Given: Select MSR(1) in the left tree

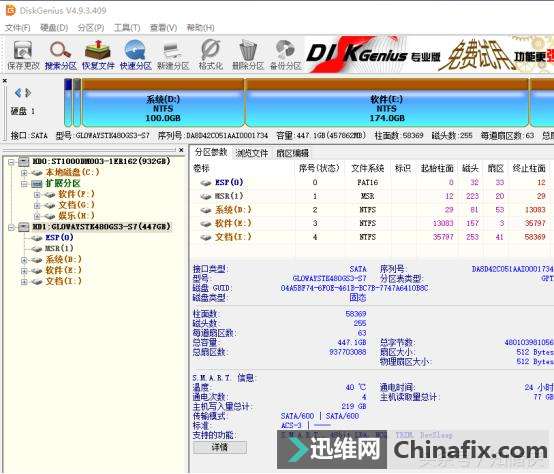Looking at the screenshot, I should point(59,248).
